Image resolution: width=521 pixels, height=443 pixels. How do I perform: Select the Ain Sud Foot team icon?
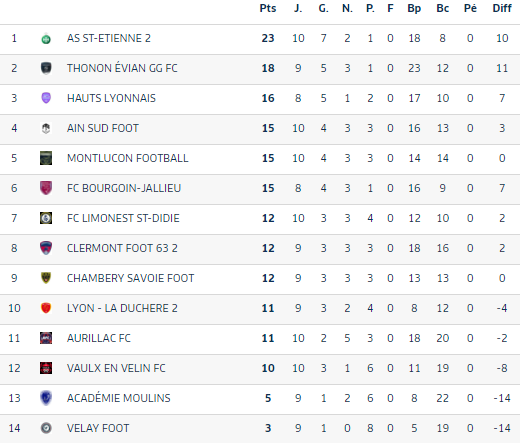click(x=46, y=128)
